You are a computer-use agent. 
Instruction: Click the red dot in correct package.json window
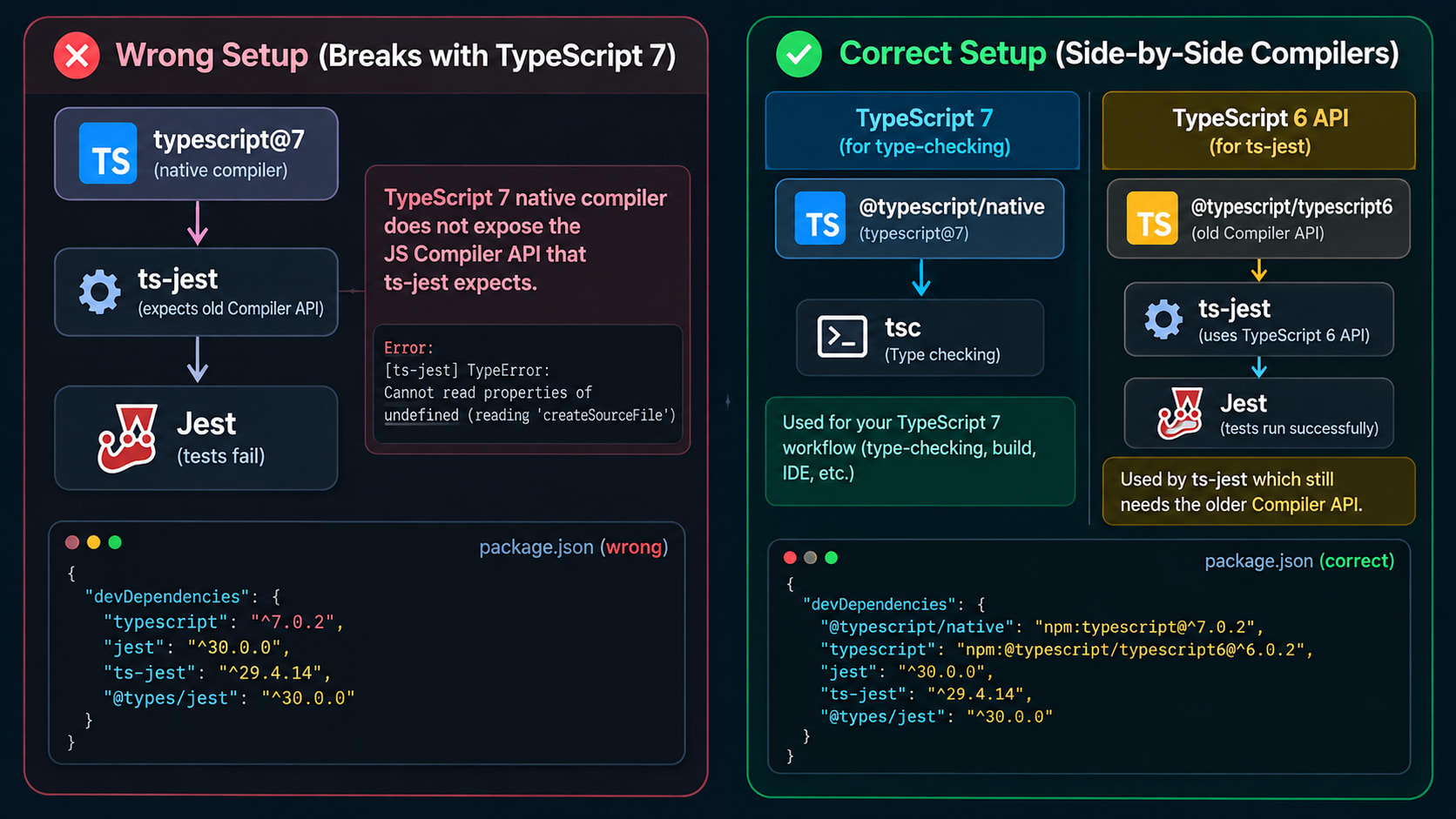(790, 558)
